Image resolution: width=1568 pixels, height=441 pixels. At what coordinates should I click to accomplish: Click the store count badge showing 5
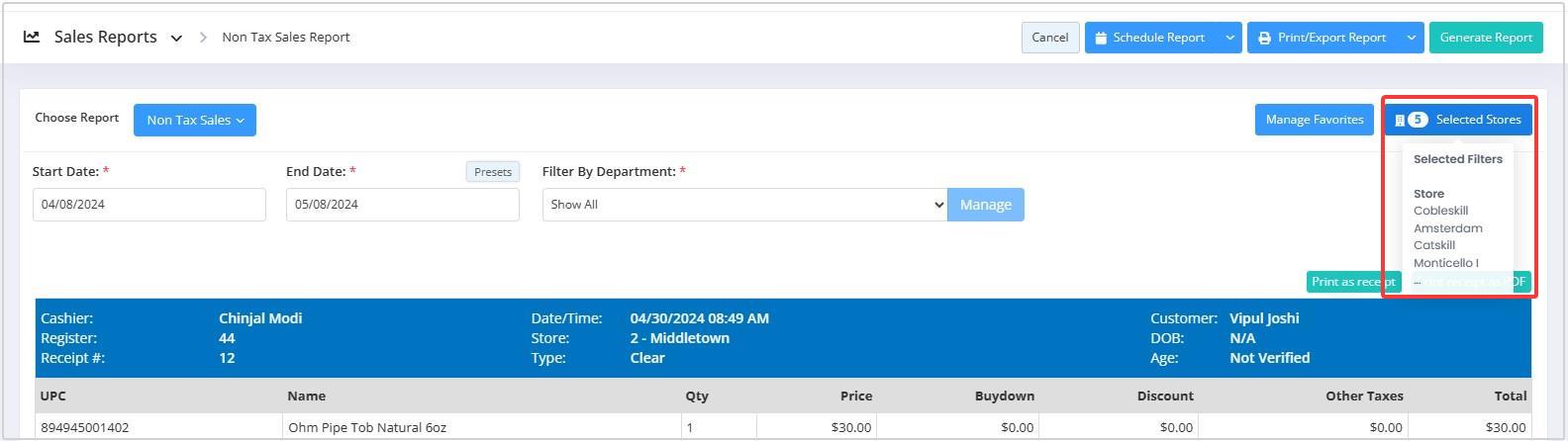1418,120
